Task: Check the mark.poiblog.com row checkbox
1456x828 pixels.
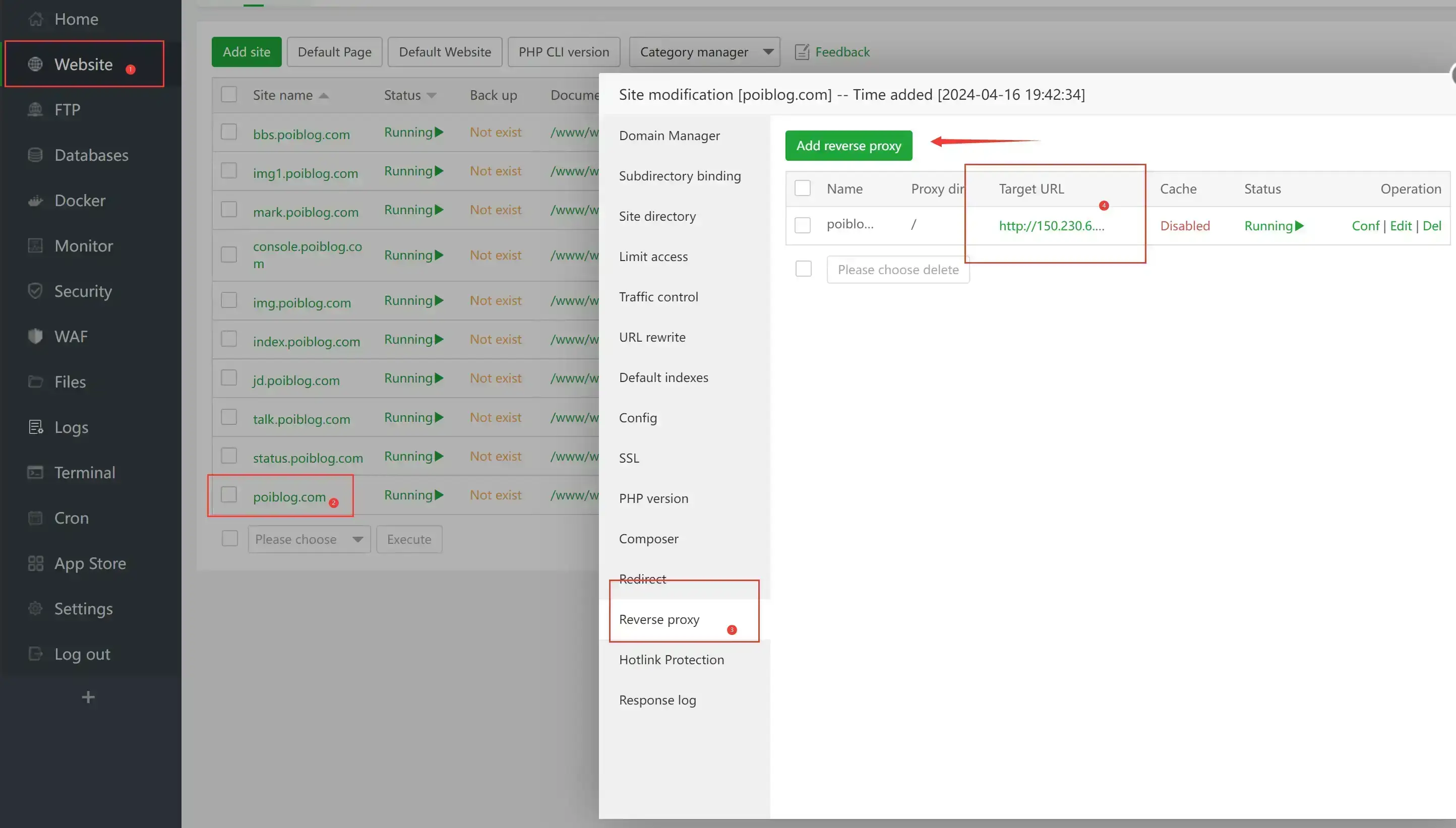Action: 229,209
